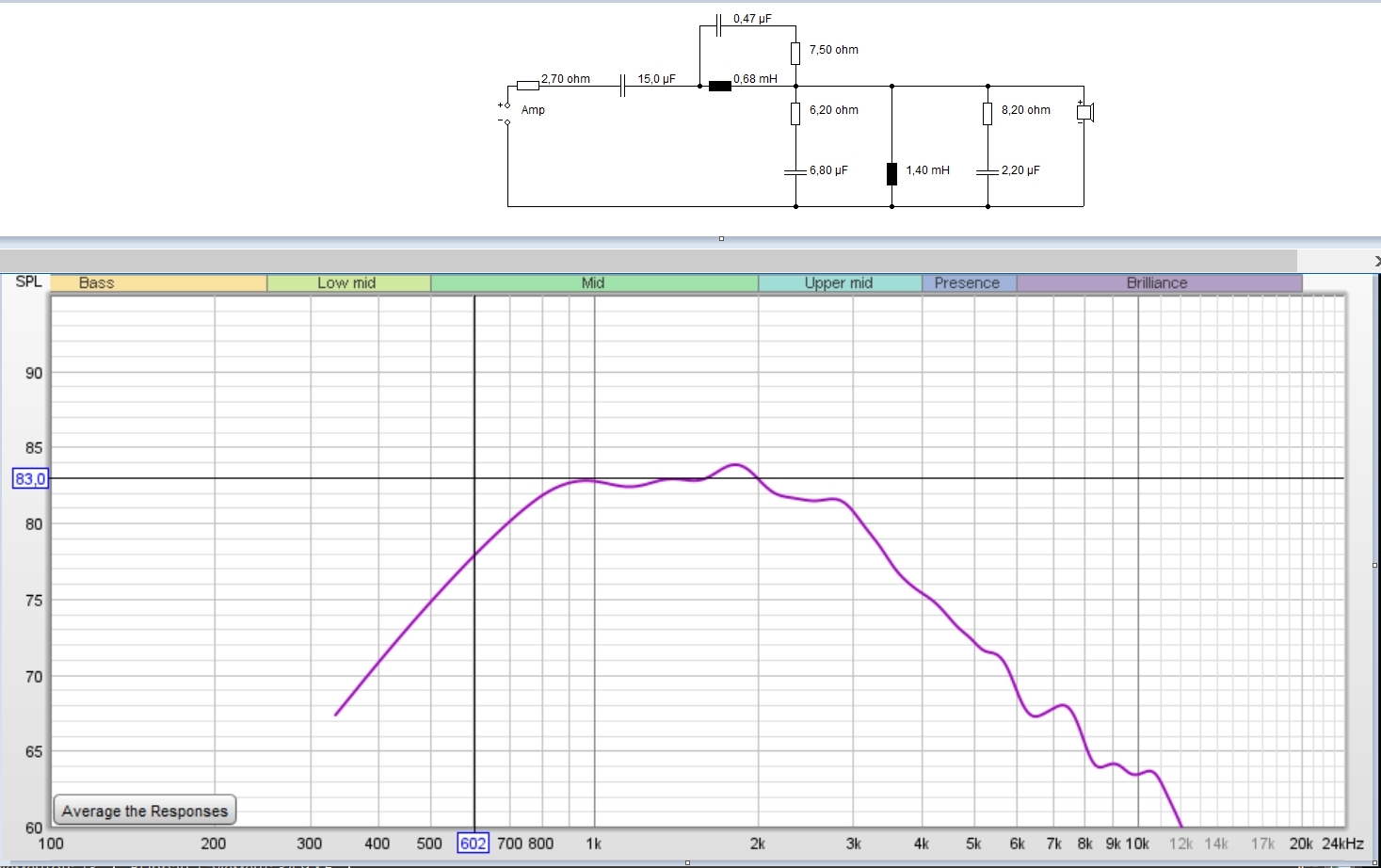Click the 5k frequency axis label
The image size is (1381, 868).
point(973,844)
